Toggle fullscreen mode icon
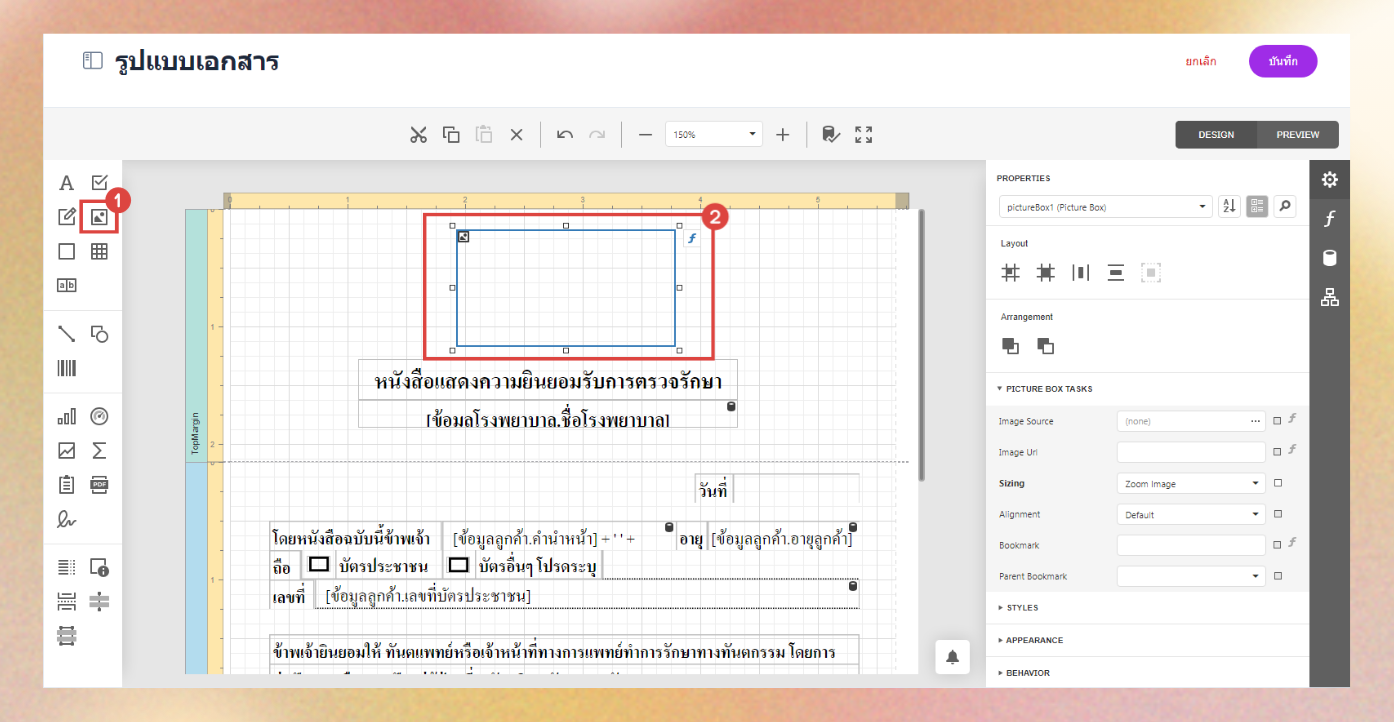1394x722 pixels. (x=864, y=135)
